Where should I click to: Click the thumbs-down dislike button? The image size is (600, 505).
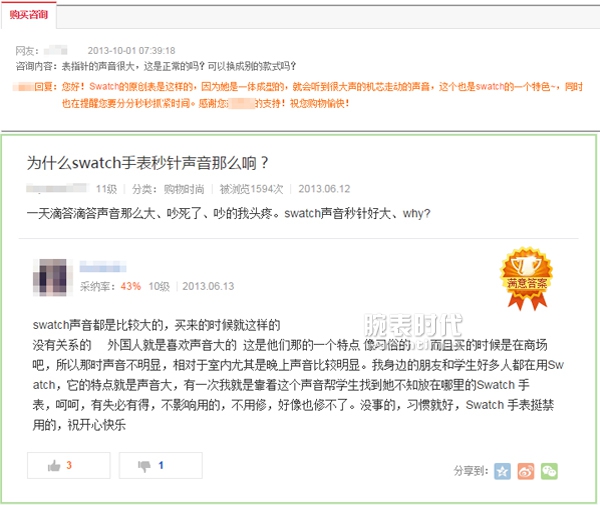pos(161,466)
